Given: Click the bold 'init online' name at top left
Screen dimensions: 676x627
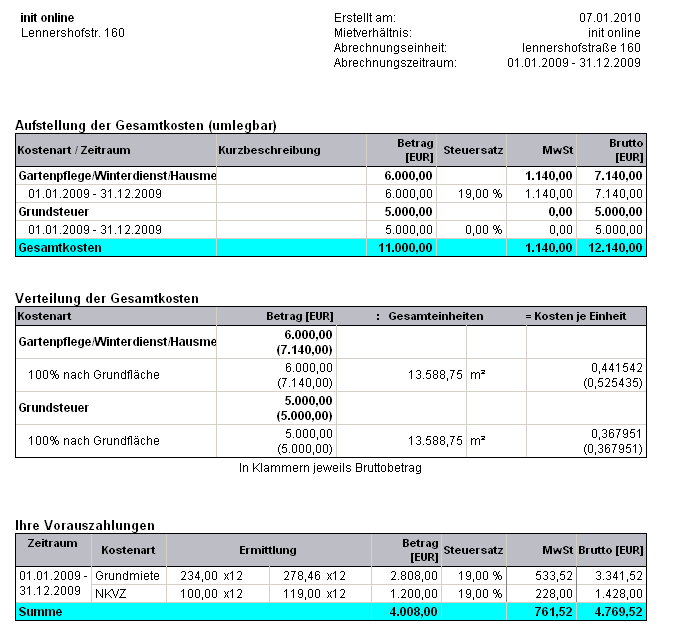Looking at the screenshot, I should tap(47, 18).
